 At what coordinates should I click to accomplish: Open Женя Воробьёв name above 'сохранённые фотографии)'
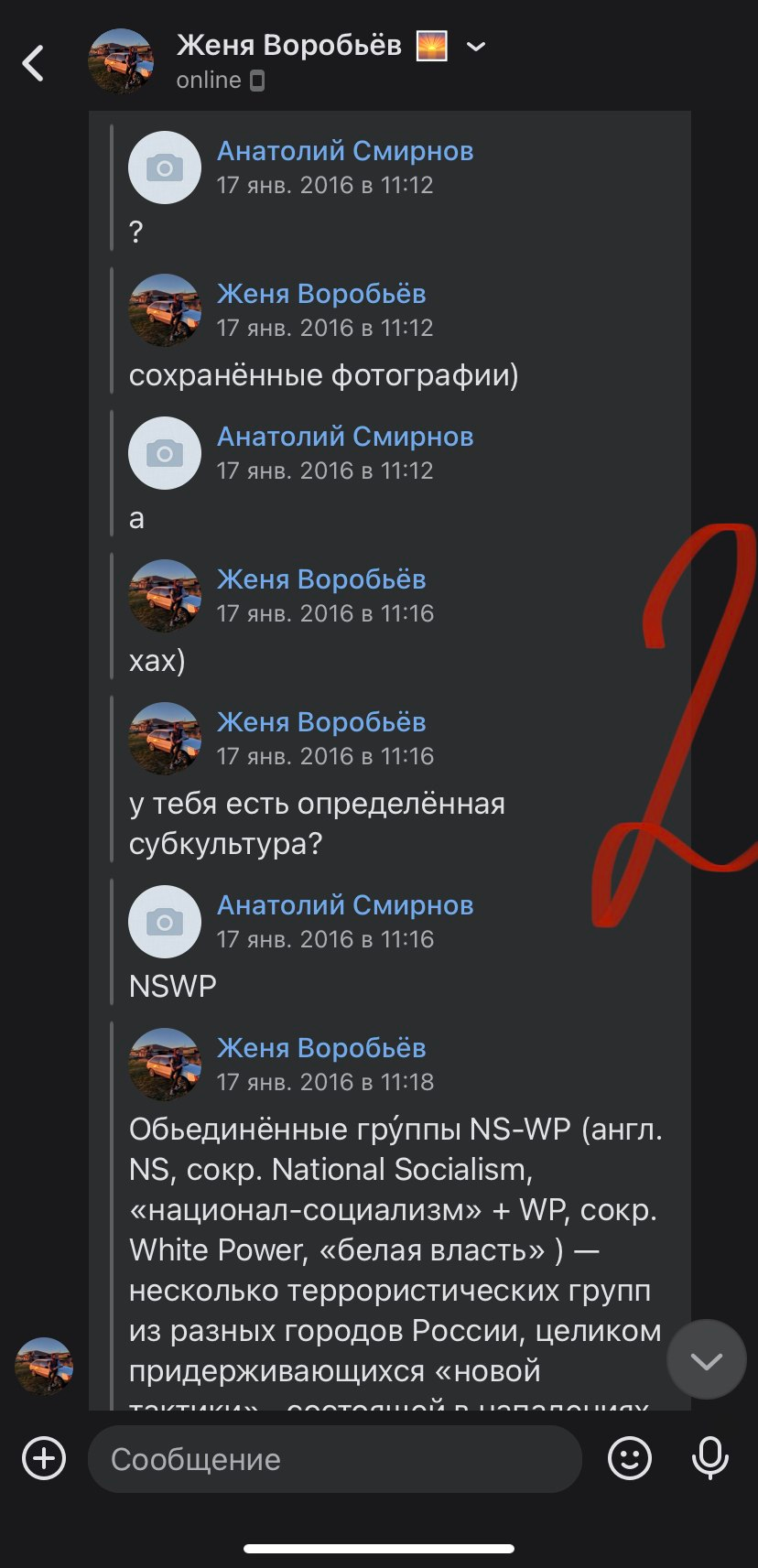pyautogui.click(x=321, y=294)
